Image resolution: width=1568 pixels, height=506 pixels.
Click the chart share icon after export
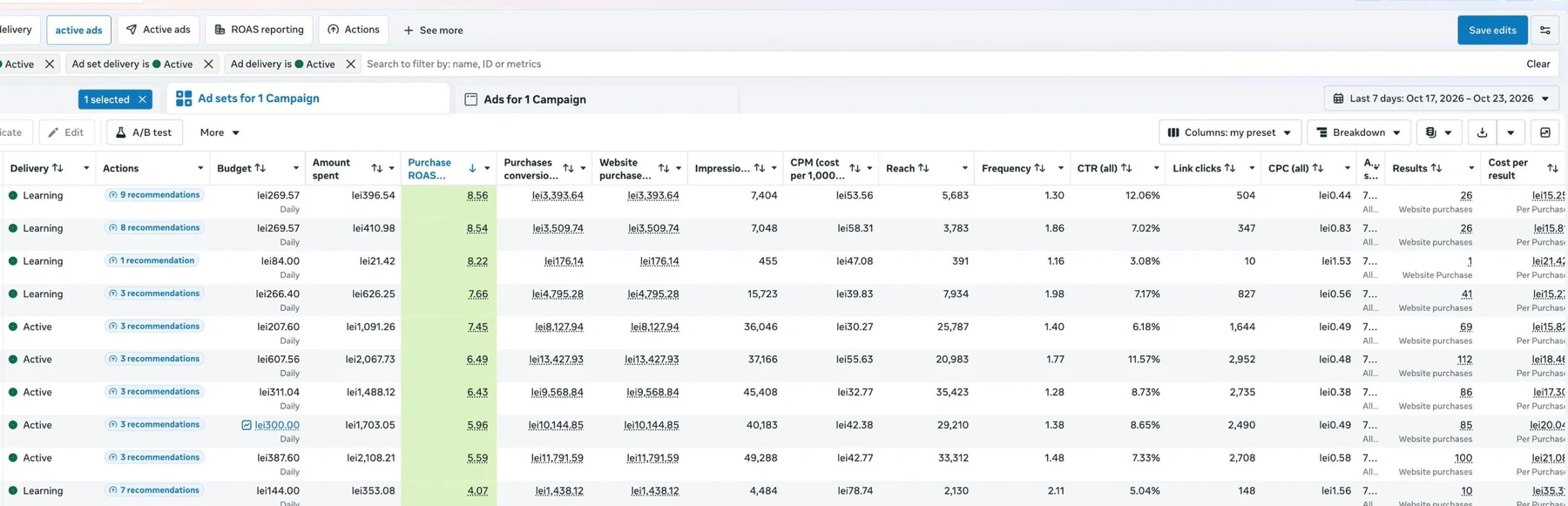1544,132
